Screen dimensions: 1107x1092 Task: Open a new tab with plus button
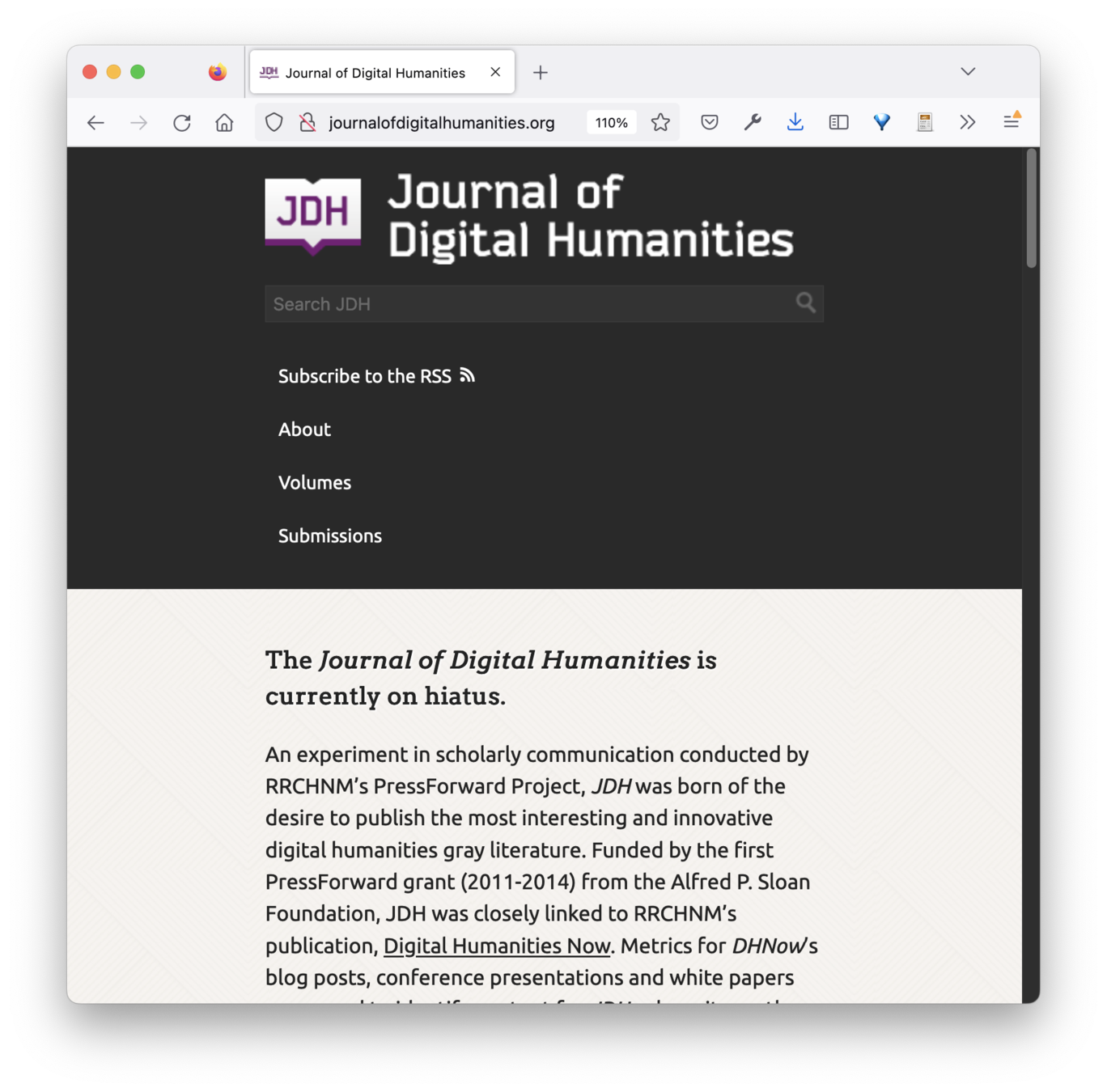point(541,73)
